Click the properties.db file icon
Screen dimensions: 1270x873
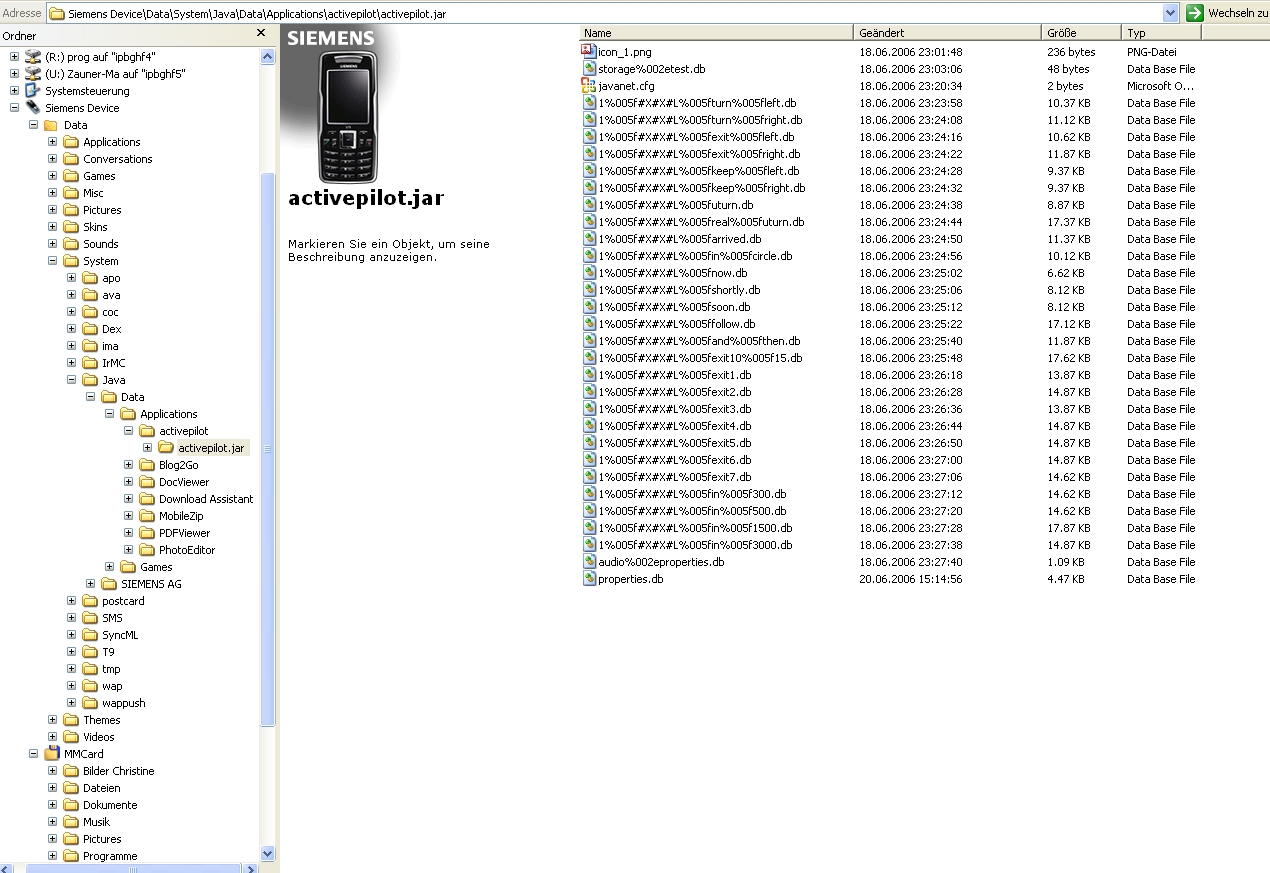click(589, 579)
